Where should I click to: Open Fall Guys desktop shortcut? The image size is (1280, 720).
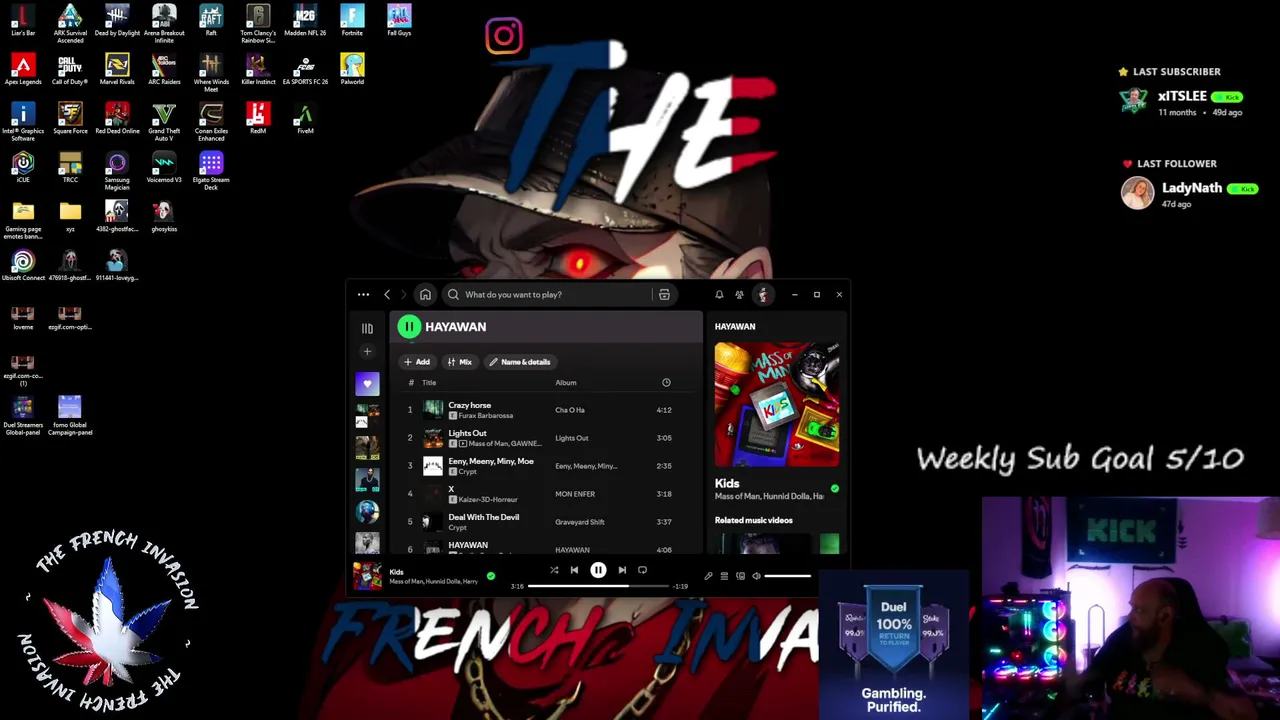coord(399,20)
